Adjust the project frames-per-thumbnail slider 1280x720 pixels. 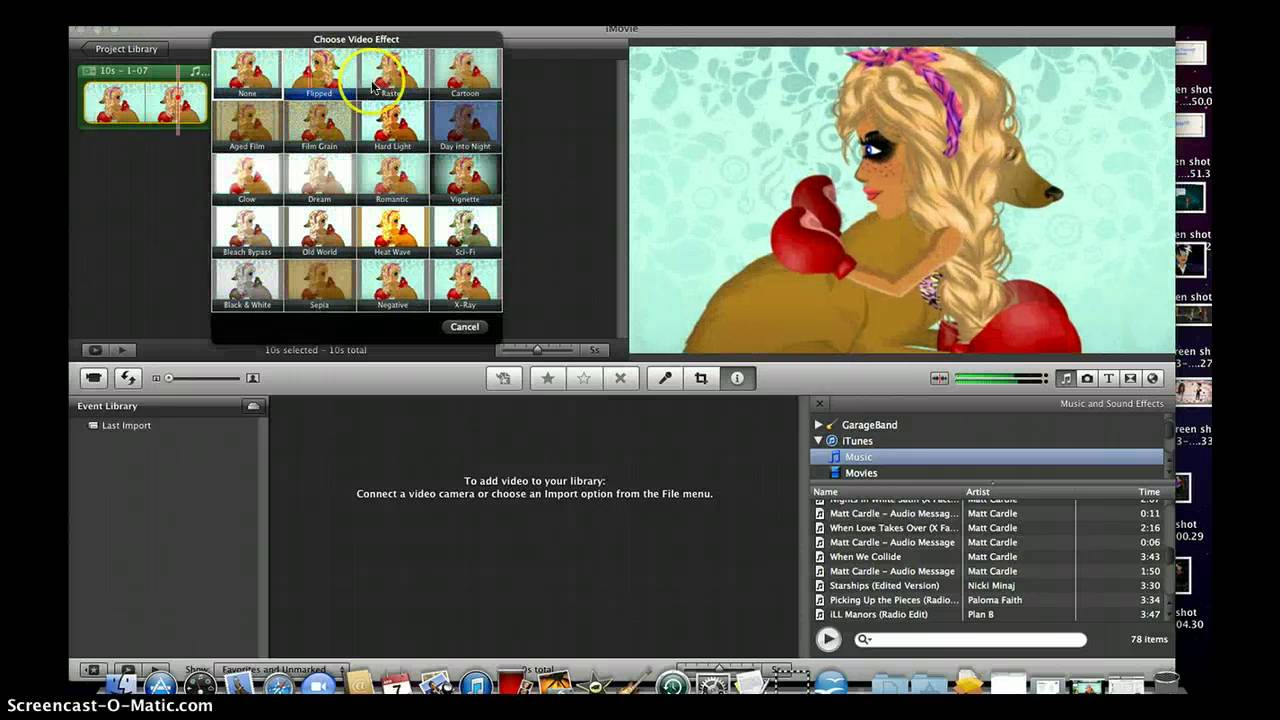click(x=538, y=350)
